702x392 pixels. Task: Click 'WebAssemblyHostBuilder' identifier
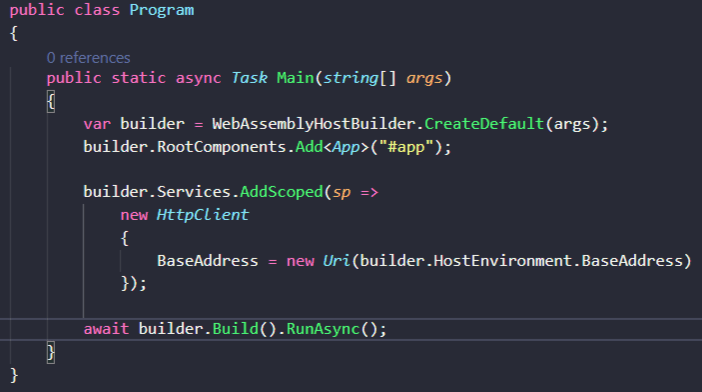click(313, 124)
